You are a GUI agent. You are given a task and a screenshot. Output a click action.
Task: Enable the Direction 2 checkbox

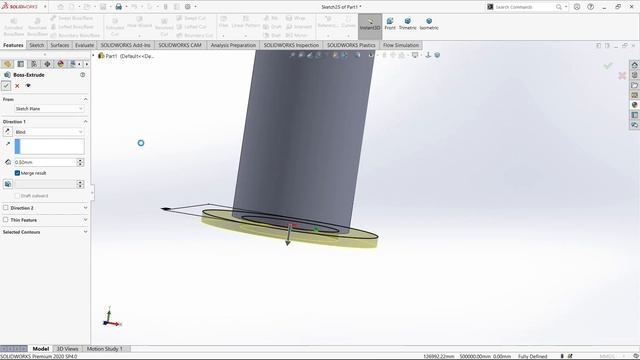click(x=6, y=208)
